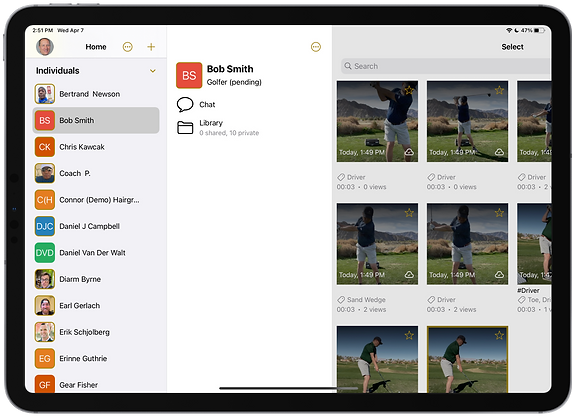Open the bottom-left green shirt golfer video
The image size is (572, 418).
pos(377,360)
